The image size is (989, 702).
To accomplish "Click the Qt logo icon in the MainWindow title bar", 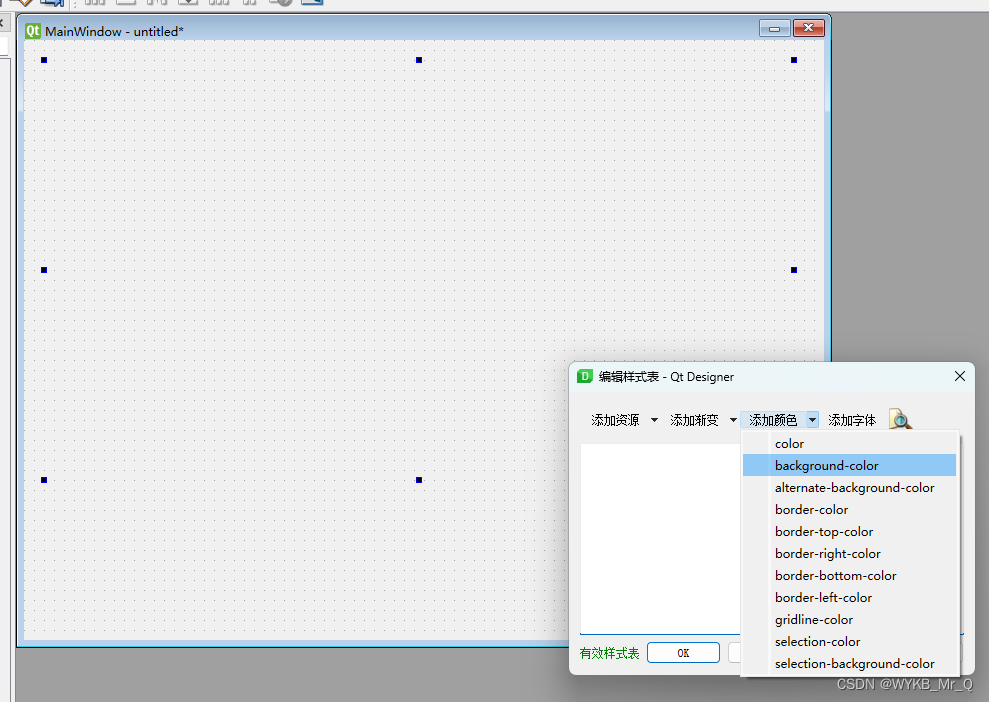I will 33,31.
